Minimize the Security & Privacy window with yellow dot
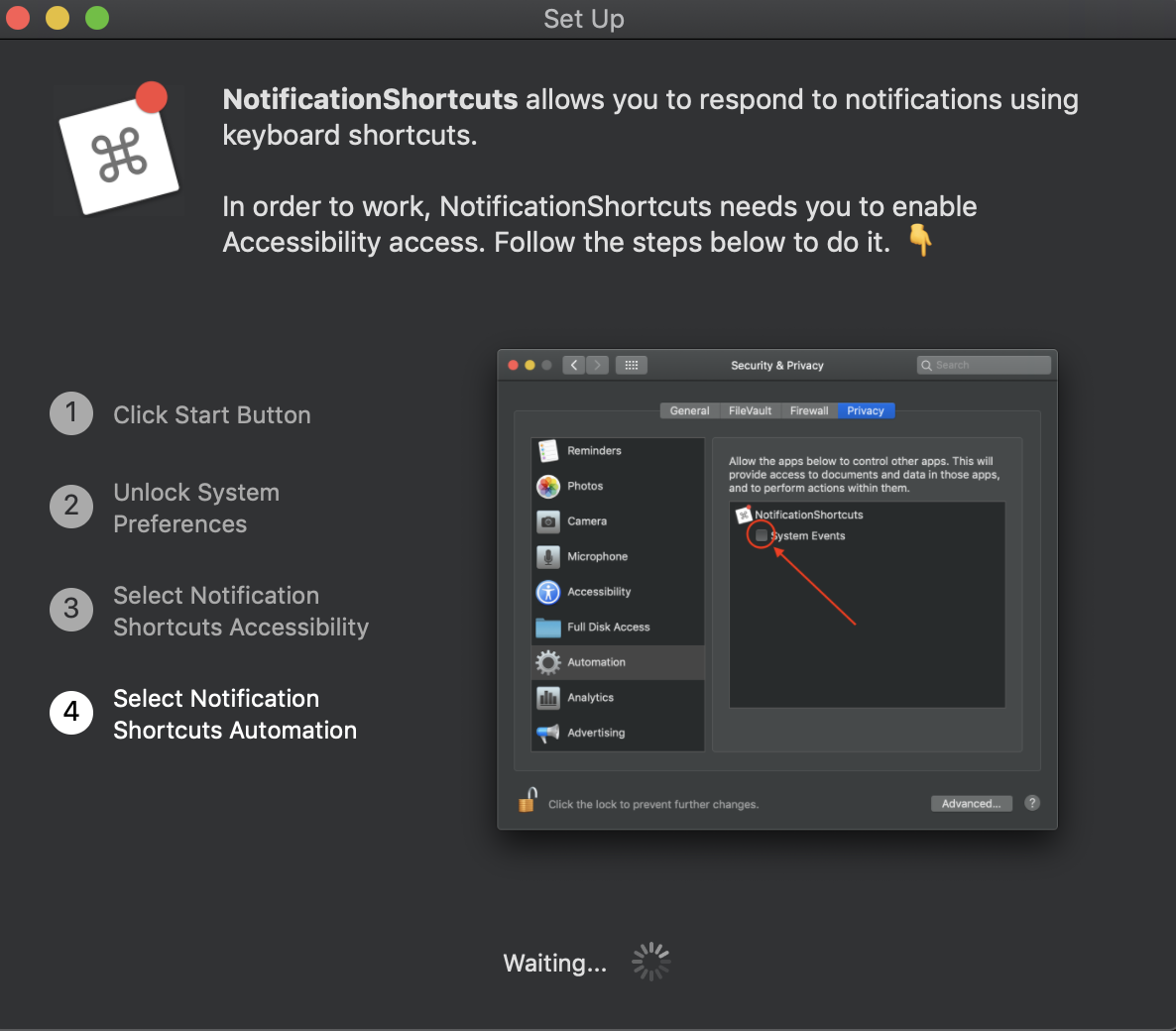Image resolution: width=1176 pixels, height=1031 pixels. point(529,365)
